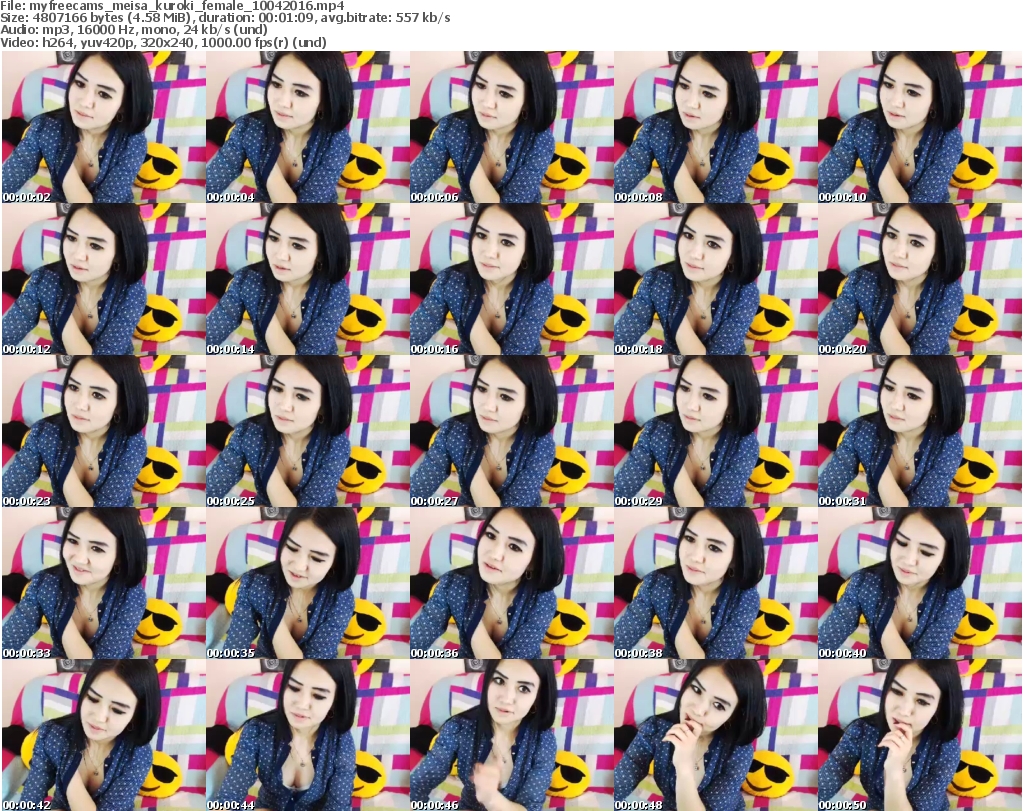Click the frame thumbnail stamped 00:00:25
The width and height of the screenshot is (1024, 811).
308,432
